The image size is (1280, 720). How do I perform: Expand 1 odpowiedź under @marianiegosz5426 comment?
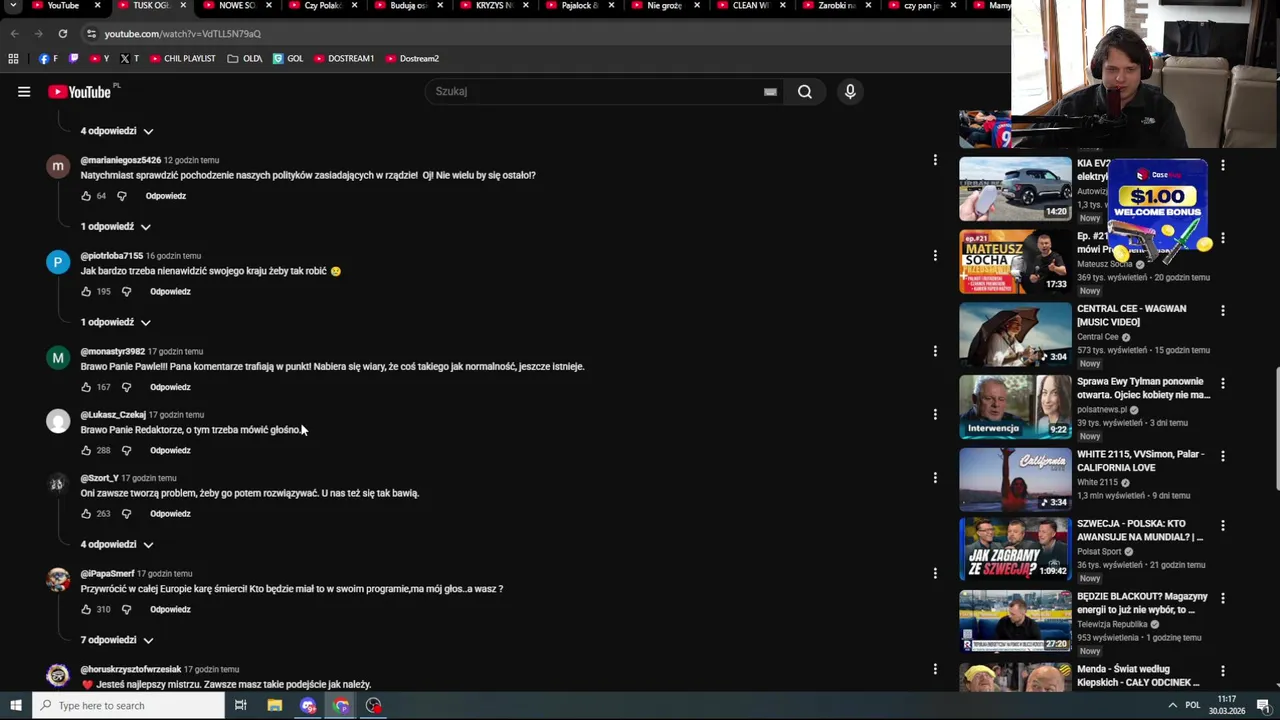pyautogui.click(x=116, y=227)
